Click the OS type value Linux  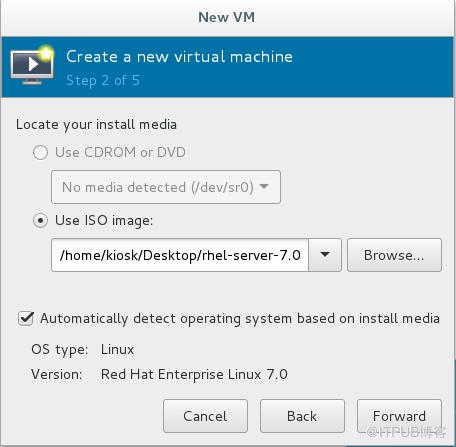[x=117, y=349]
